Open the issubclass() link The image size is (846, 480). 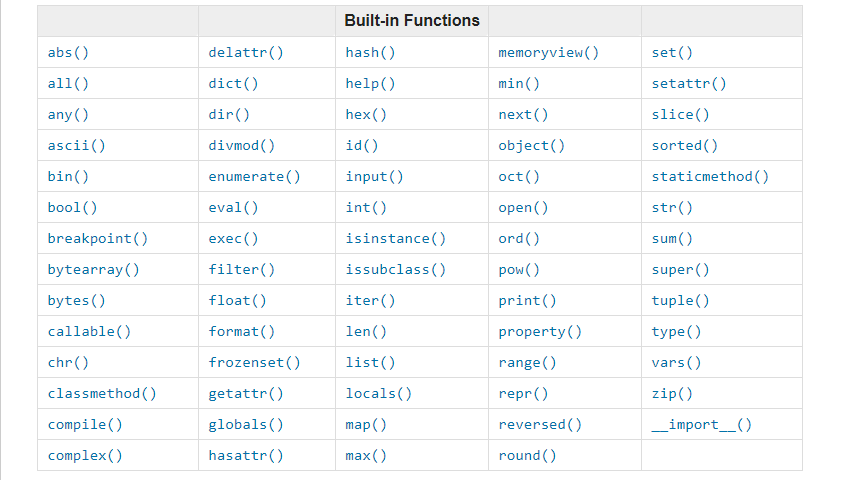395,270
